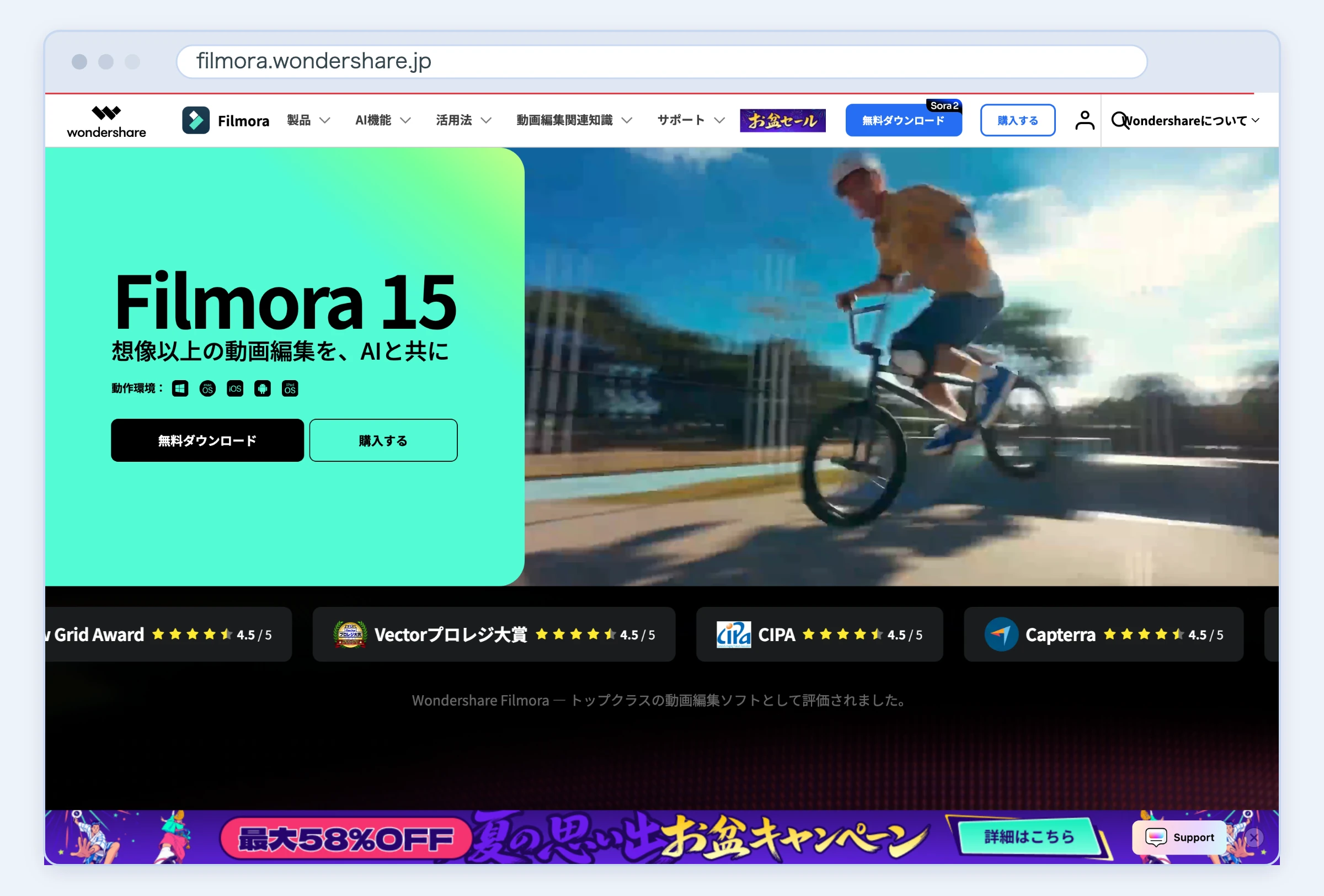Expand the AI機能 dropdown menu
The image size is (1324, 896).
tap(383, 120)
